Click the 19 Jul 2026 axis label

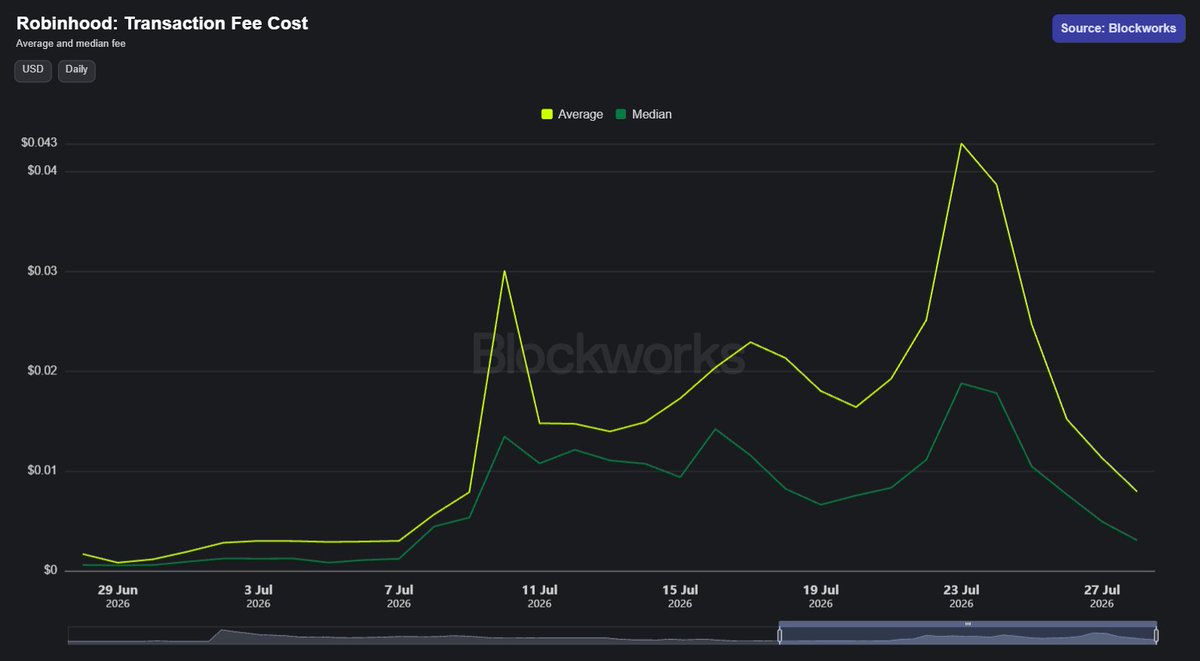(x=820, y=596)
